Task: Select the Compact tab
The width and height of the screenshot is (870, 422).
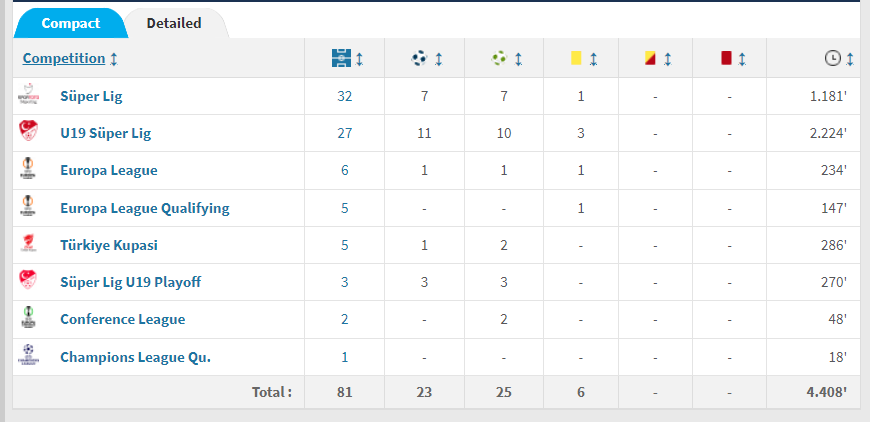Action: click(x=70, y=23)
